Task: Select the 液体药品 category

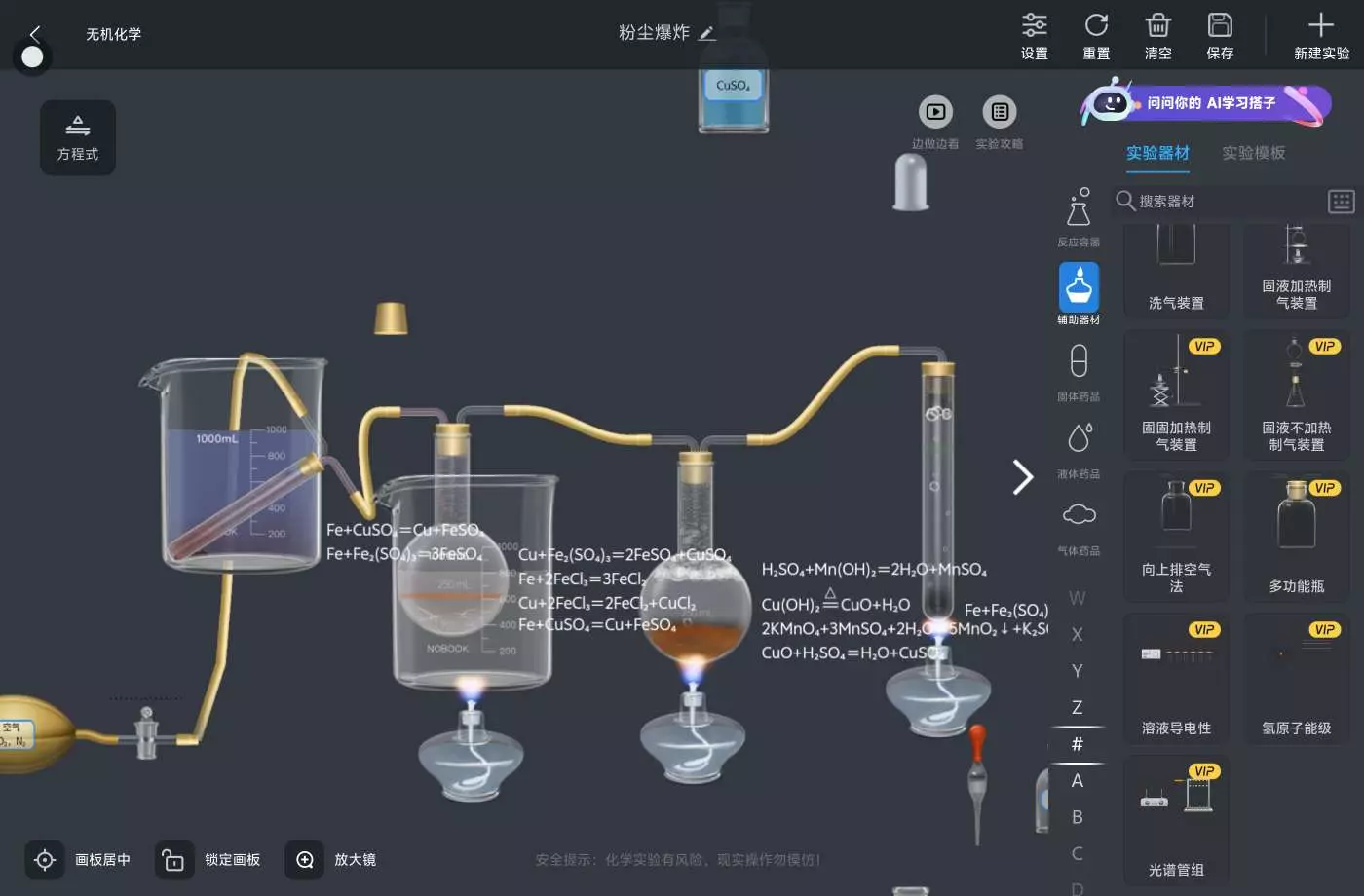Action: pos(1079,449)
